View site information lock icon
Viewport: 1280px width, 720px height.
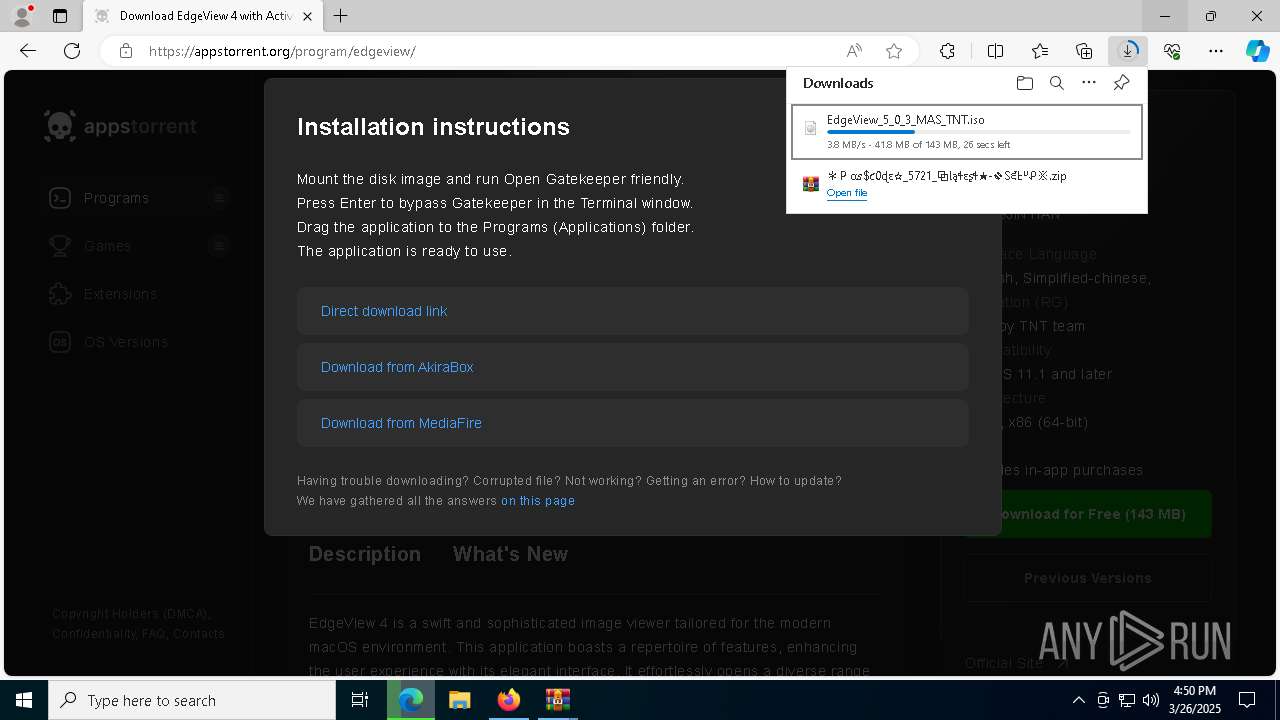click(126, 51)
